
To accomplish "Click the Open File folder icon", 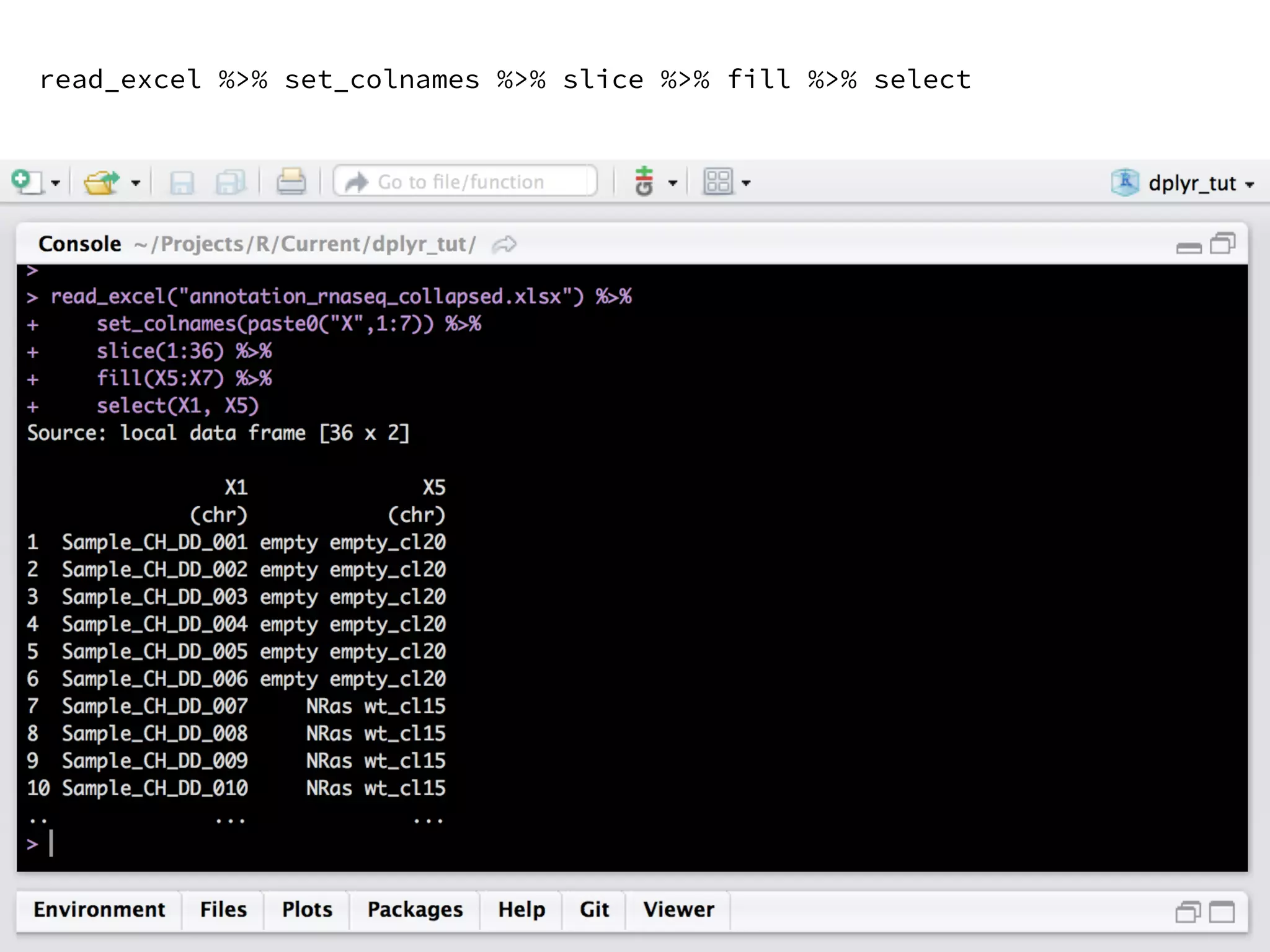I will (101, 182).
